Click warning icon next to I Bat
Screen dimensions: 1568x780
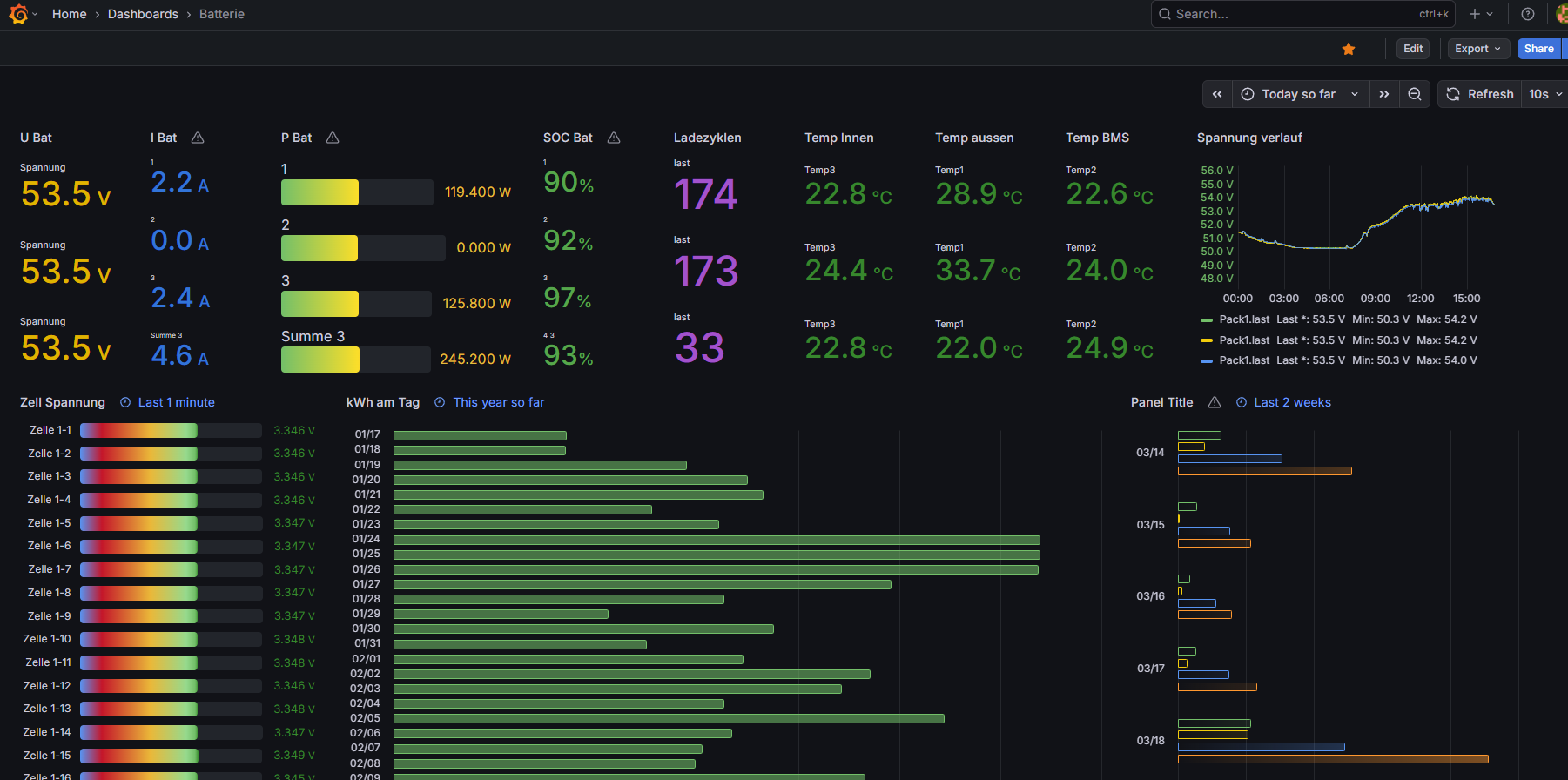pyautogui.click(x=198, y=138)
